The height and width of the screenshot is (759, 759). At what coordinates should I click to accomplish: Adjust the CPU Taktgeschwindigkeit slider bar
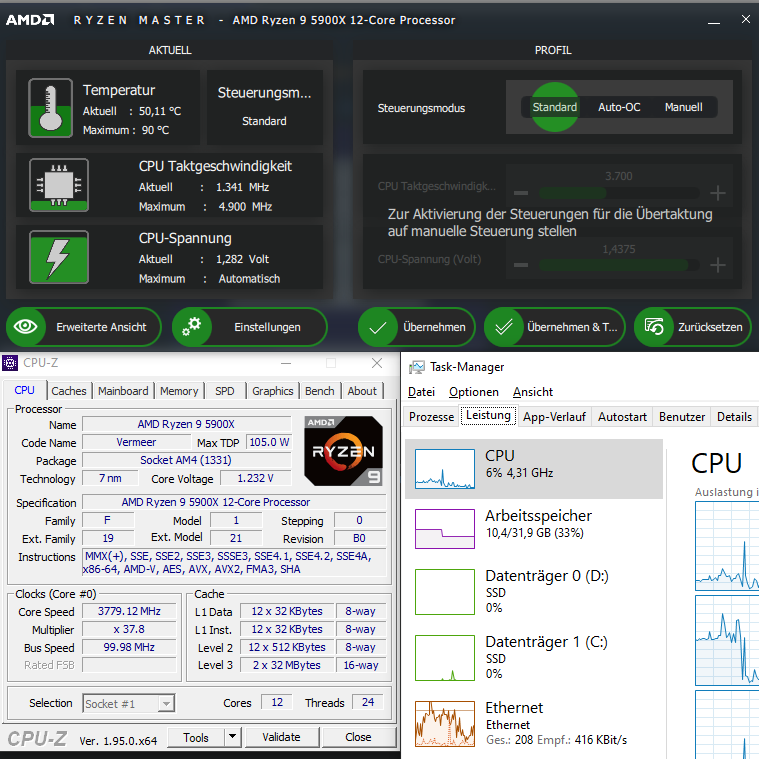pos(619,193)
